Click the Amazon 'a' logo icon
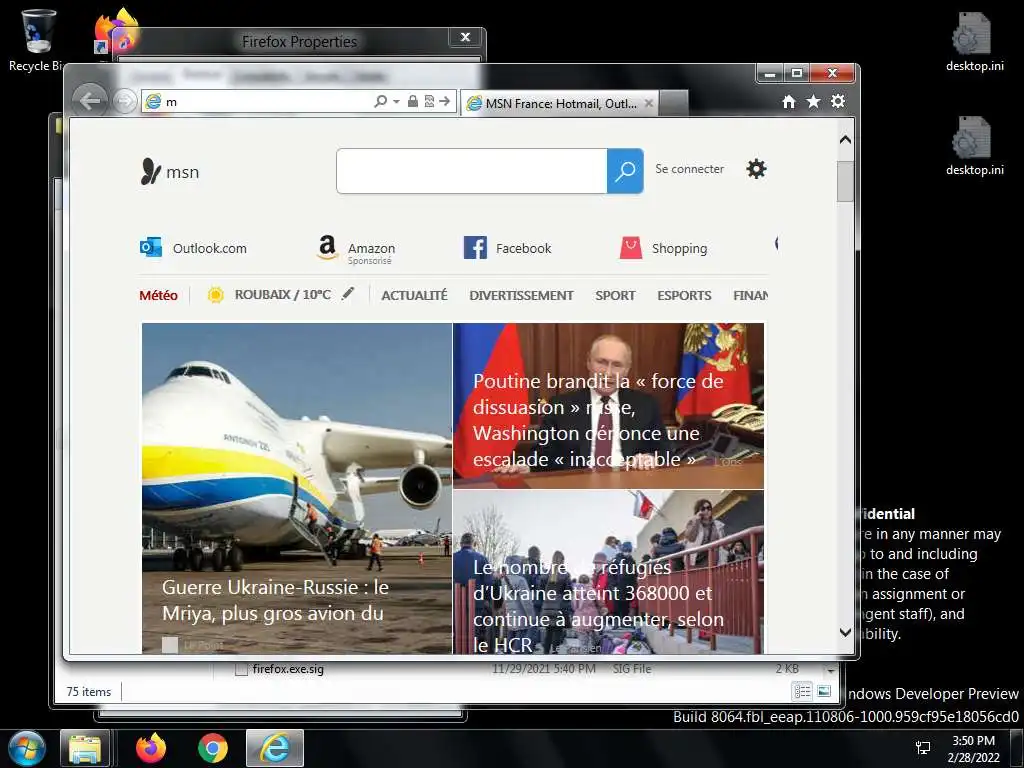This screenshot has width=1024, height=768. tap(327, 248)
